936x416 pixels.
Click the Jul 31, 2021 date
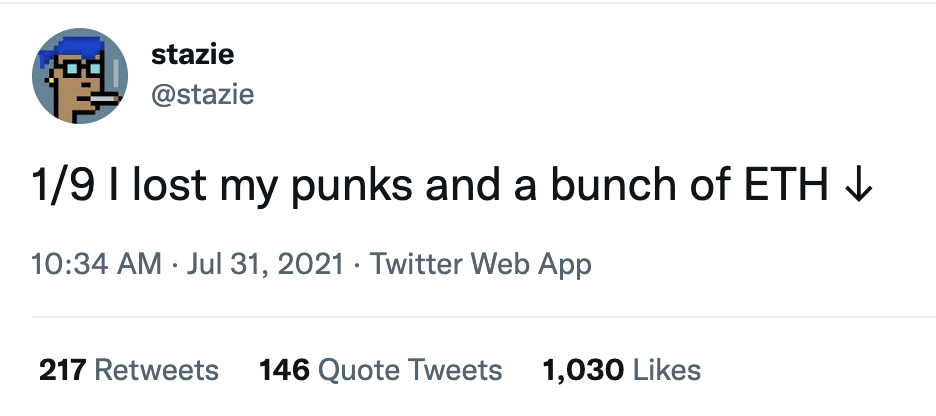tap(265, 264)
